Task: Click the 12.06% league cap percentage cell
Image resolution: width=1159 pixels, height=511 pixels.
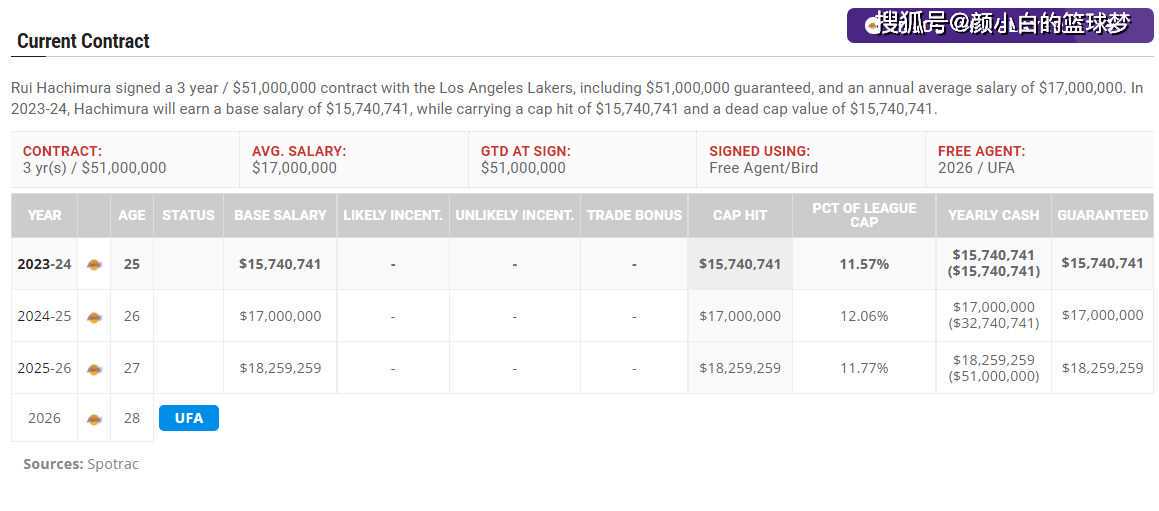Action: 864,316
